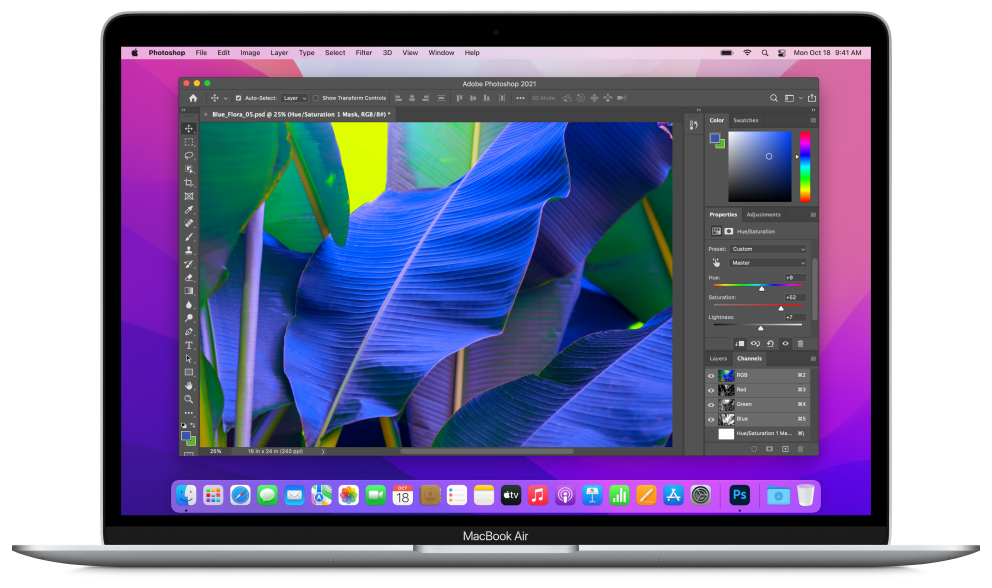
Task: Click the masks icon beside Hue/Saturation label
Action: click(x=729, y=231)
